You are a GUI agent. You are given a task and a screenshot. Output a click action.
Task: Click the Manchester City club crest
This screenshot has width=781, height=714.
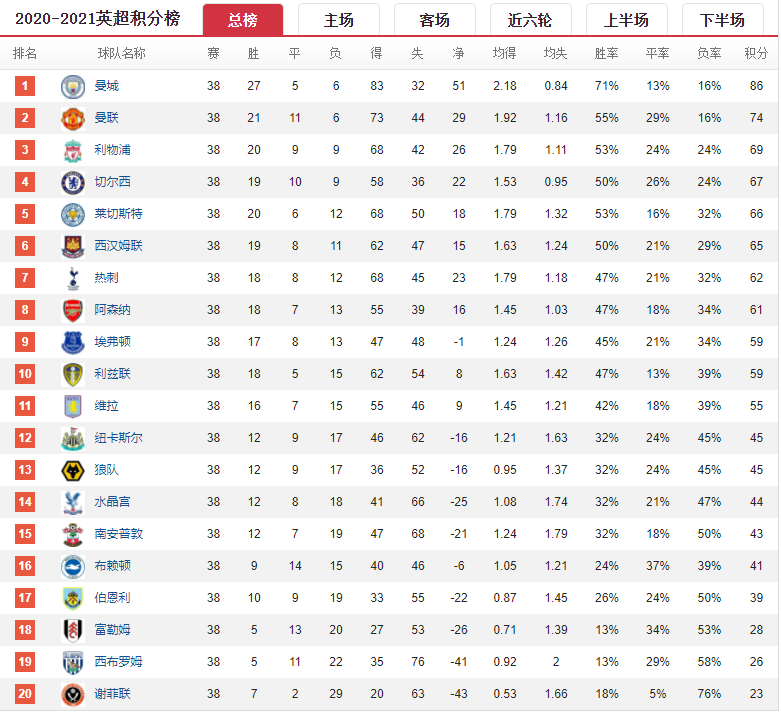click(73, 87)
